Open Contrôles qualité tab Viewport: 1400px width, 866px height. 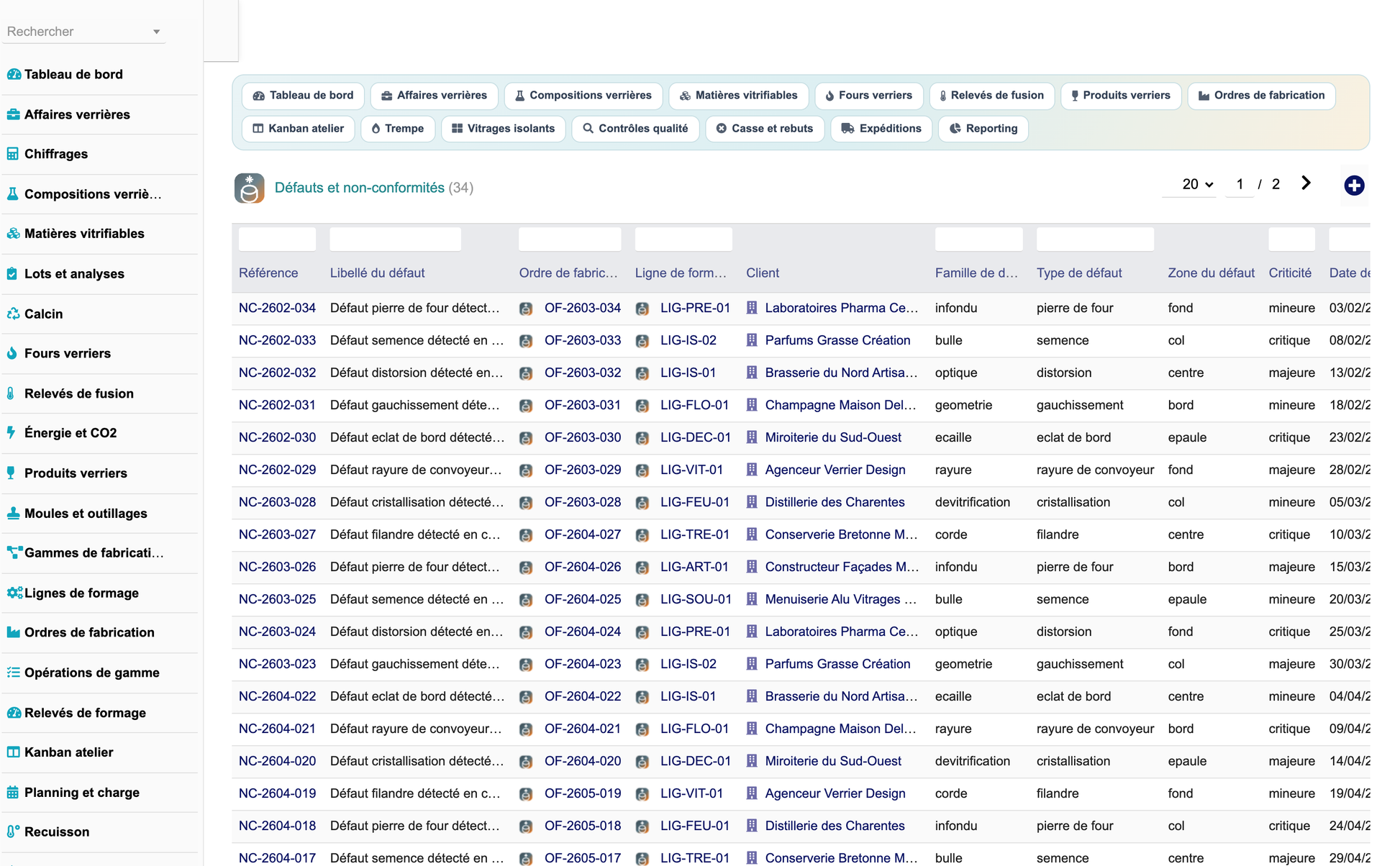point(635,129)
